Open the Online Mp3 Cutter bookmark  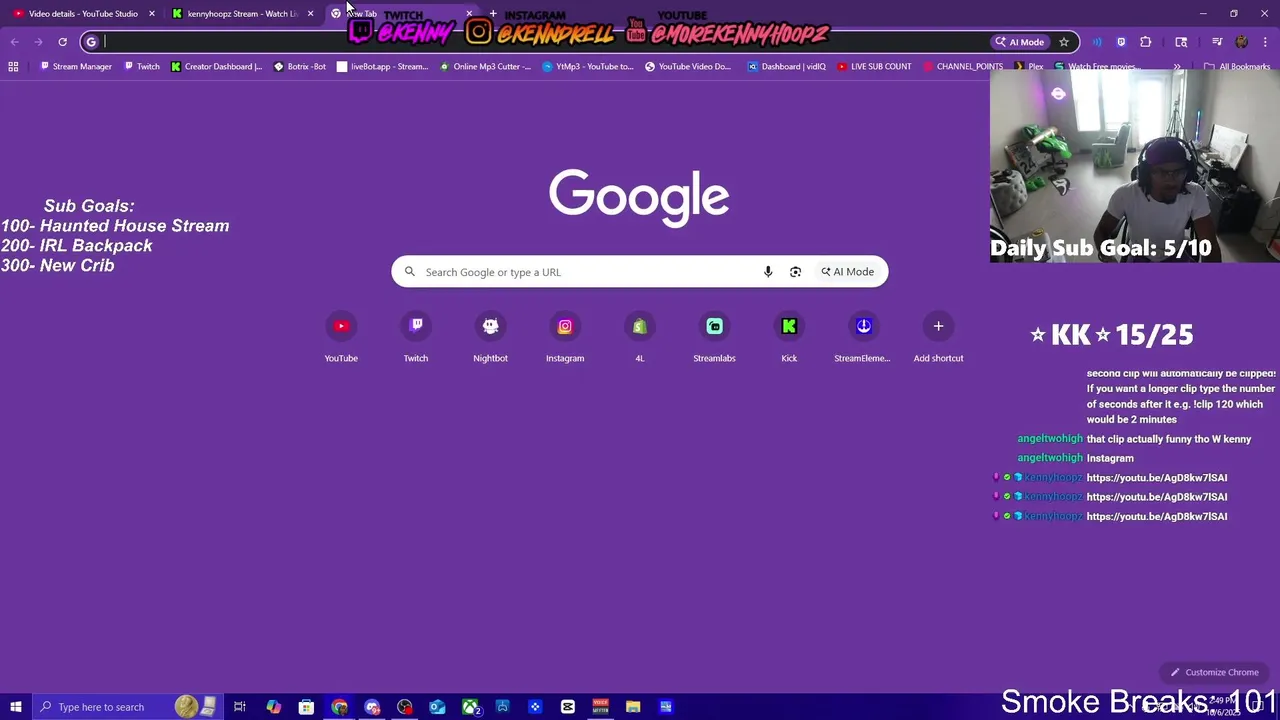pos(485,67)
